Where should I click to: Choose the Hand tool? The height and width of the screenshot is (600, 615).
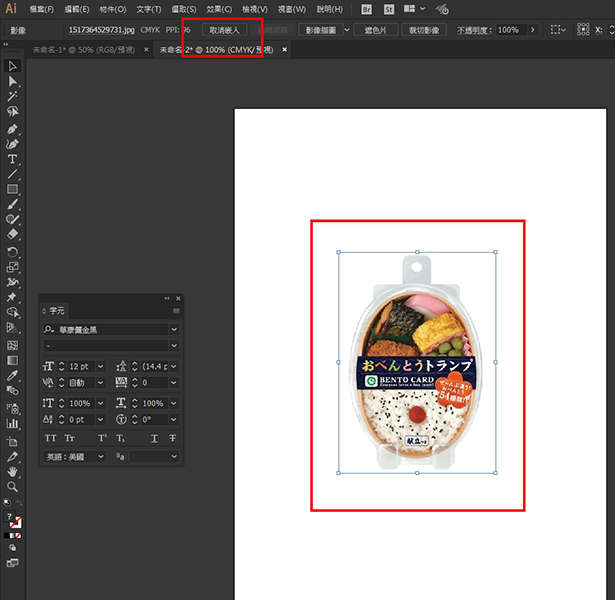coord(13,471)
